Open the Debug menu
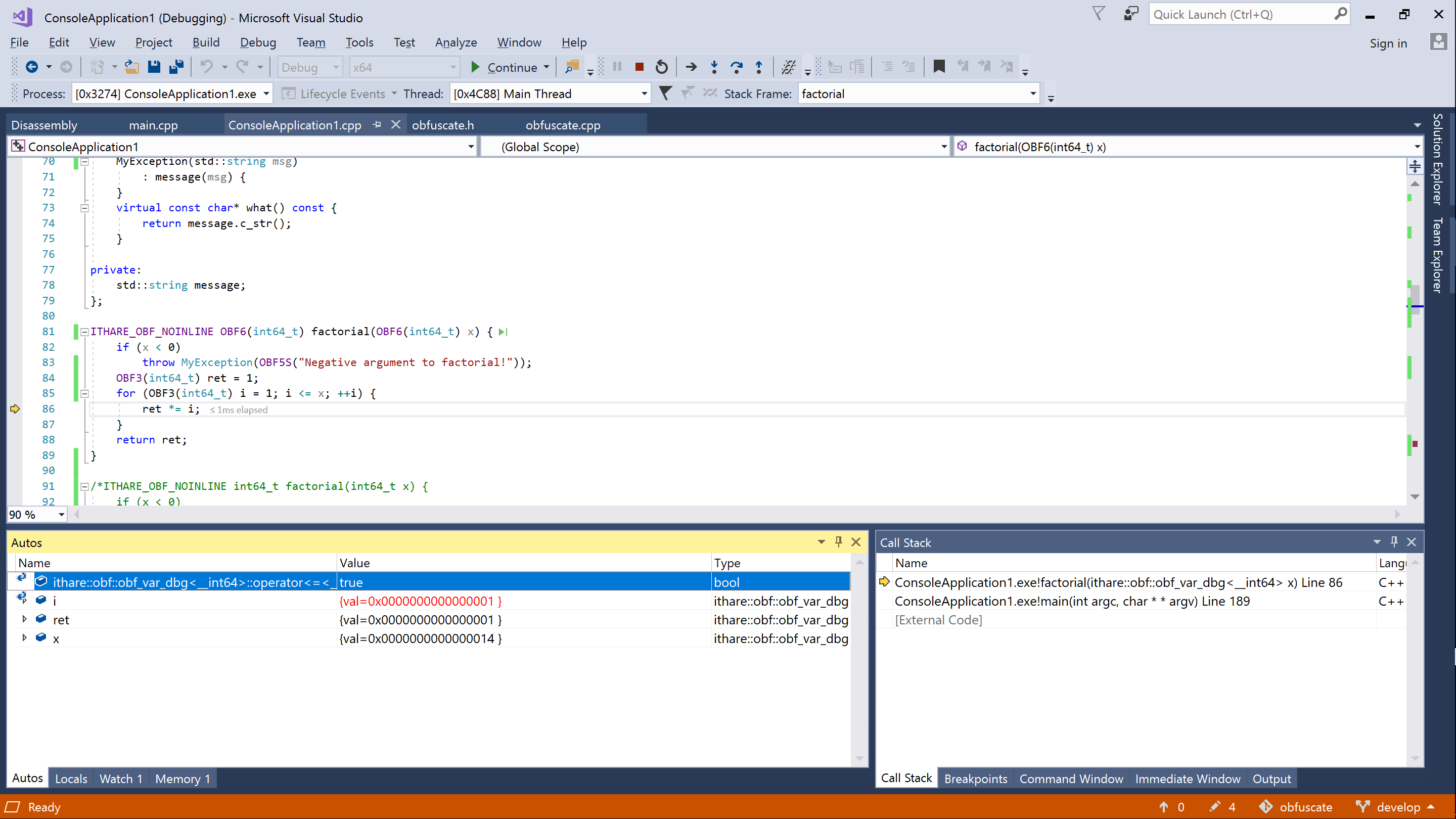 click(x=258, y=42)
